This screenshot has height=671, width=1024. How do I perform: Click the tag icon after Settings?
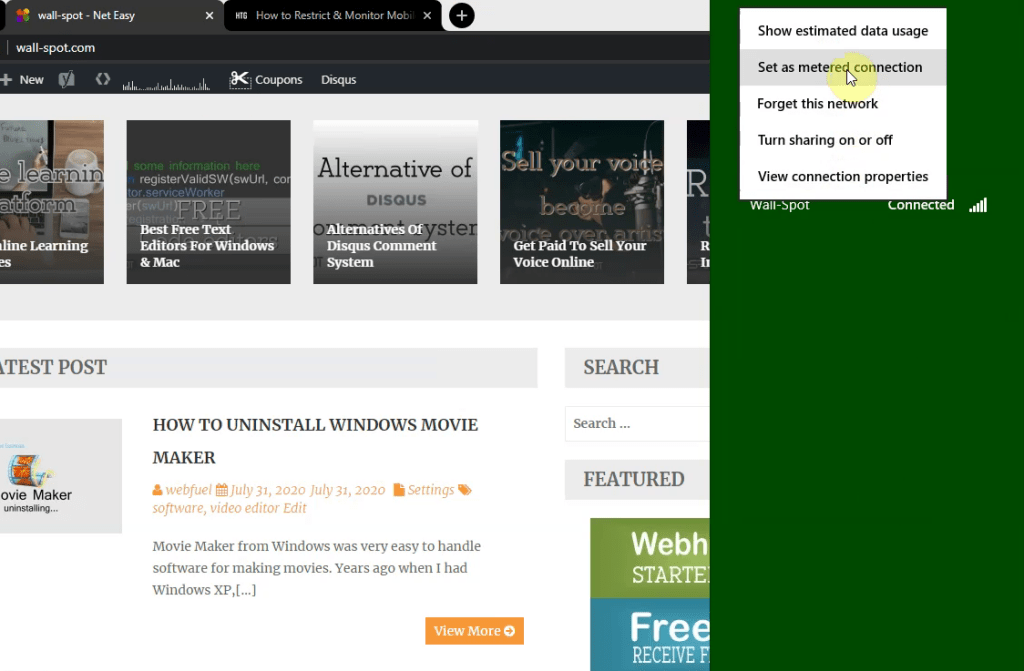(464, 490)
